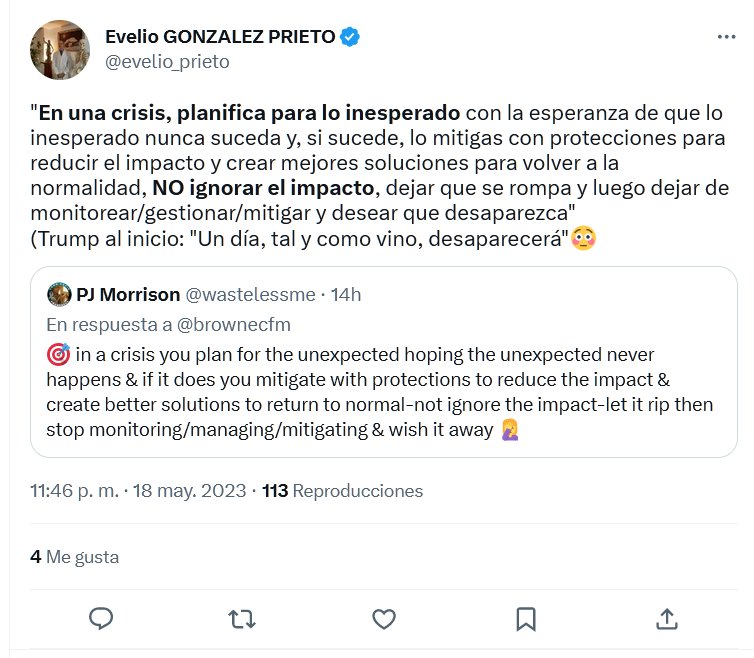Open the quoted tweet's 14h timestamp
This screenshot has height=658, width=754.
pyautogui.click(x=344, y=294)
